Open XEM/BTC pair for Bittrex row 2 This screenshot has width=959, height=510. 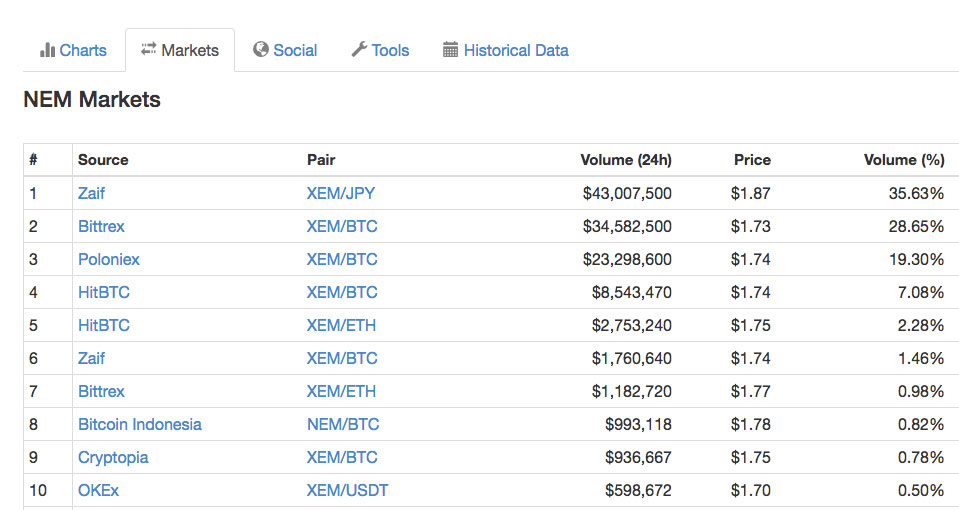(x=342, y=226)
